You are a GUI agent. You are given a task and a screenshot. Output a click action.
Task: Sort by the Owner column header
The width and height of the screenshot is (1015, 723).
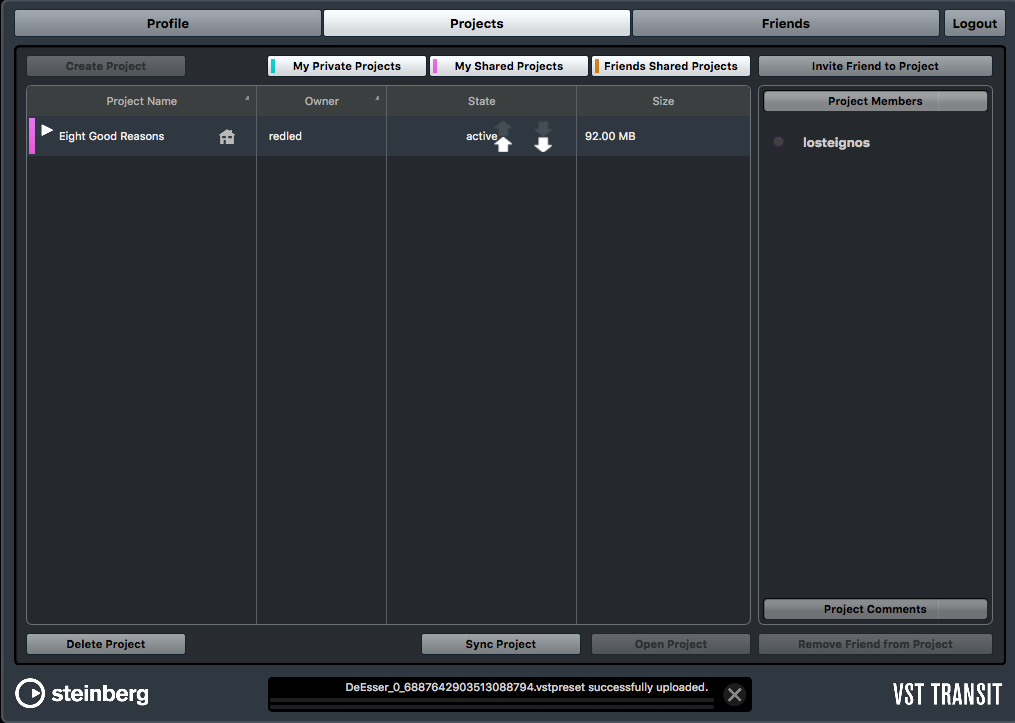(322, 101)
